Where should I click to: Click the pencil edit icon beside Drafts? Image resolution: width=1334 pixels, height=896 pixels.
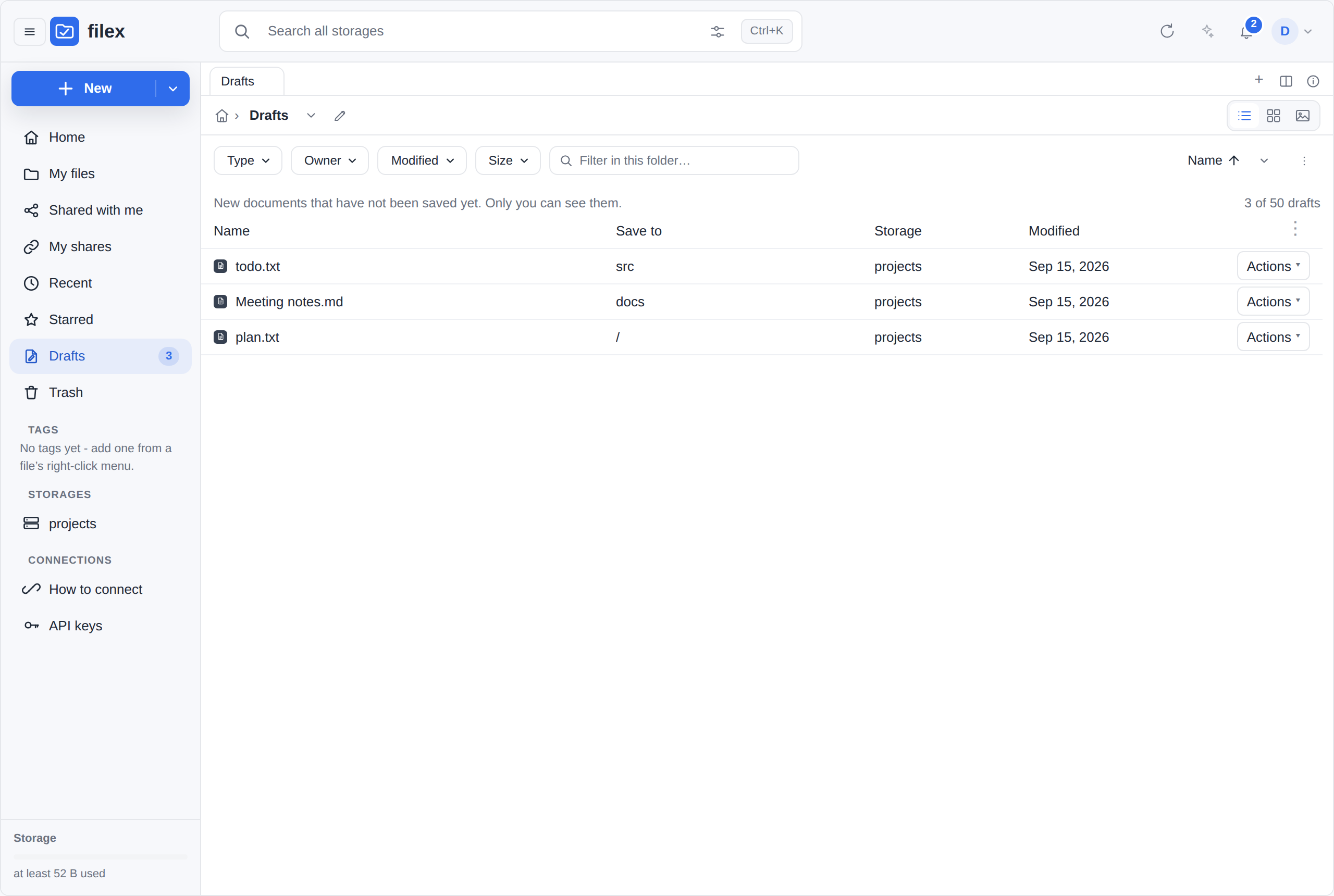340,116
